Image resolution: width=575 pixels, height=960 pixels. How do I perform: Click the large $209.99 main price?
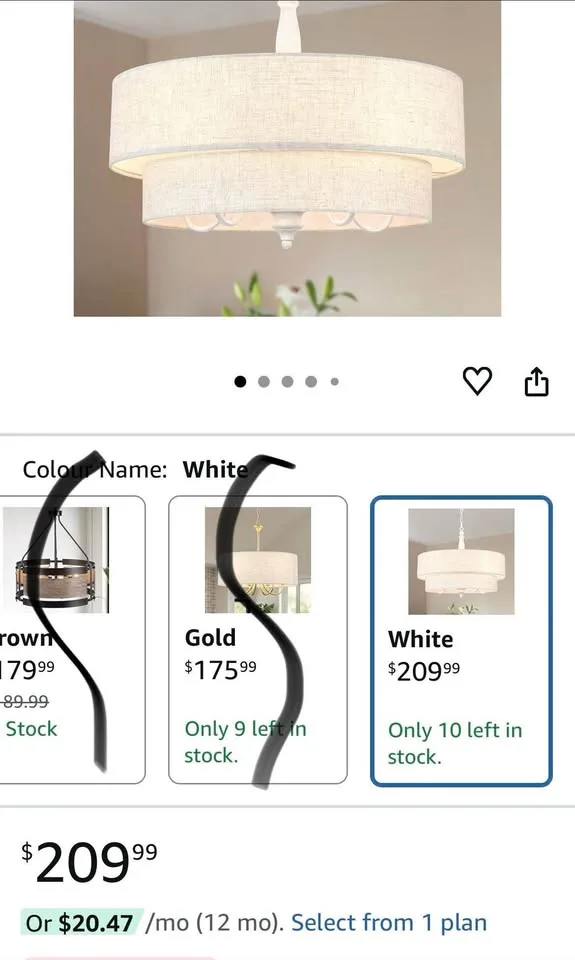[89, 861]
